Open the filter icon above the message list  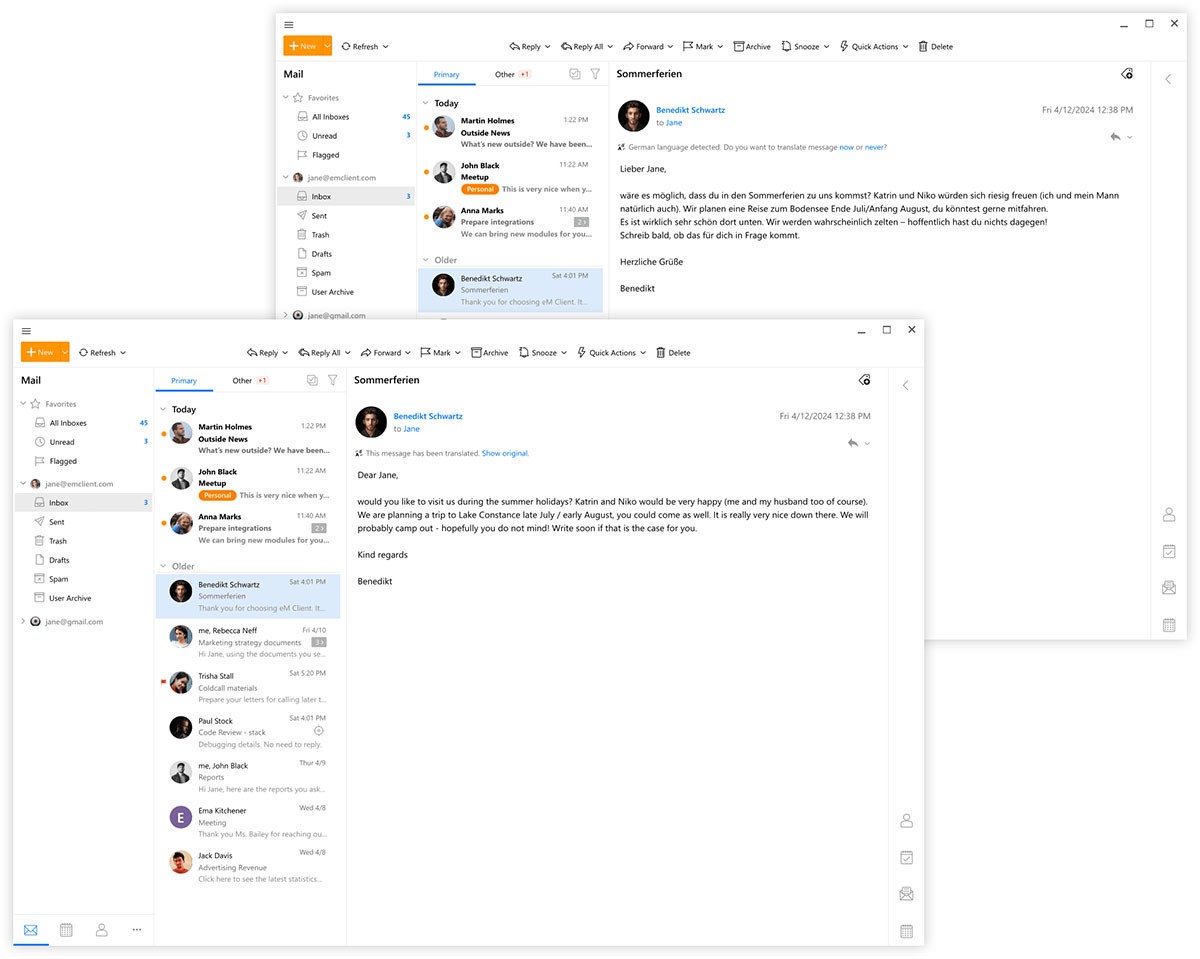332,380
